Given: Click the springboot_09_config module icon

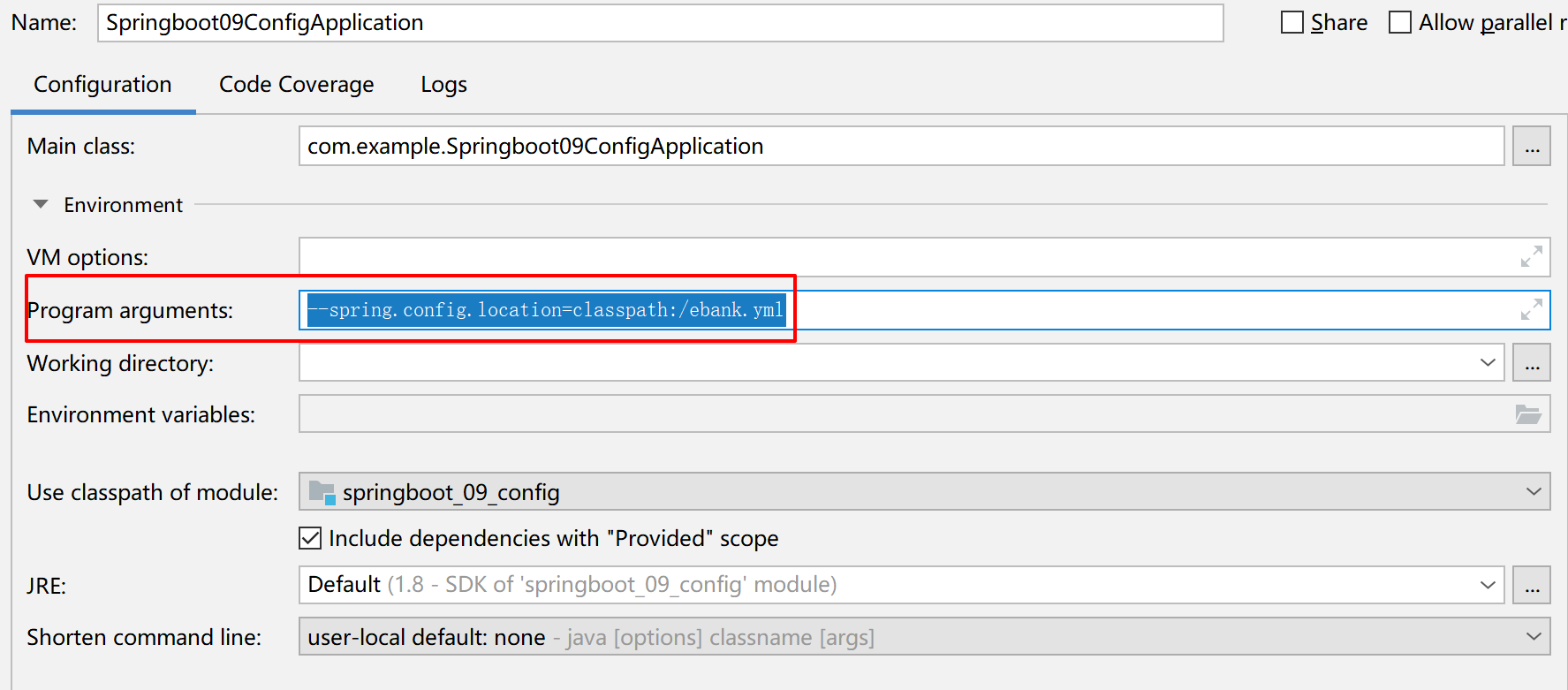Looking at the screenshot, I should click(x=322, y=493).
